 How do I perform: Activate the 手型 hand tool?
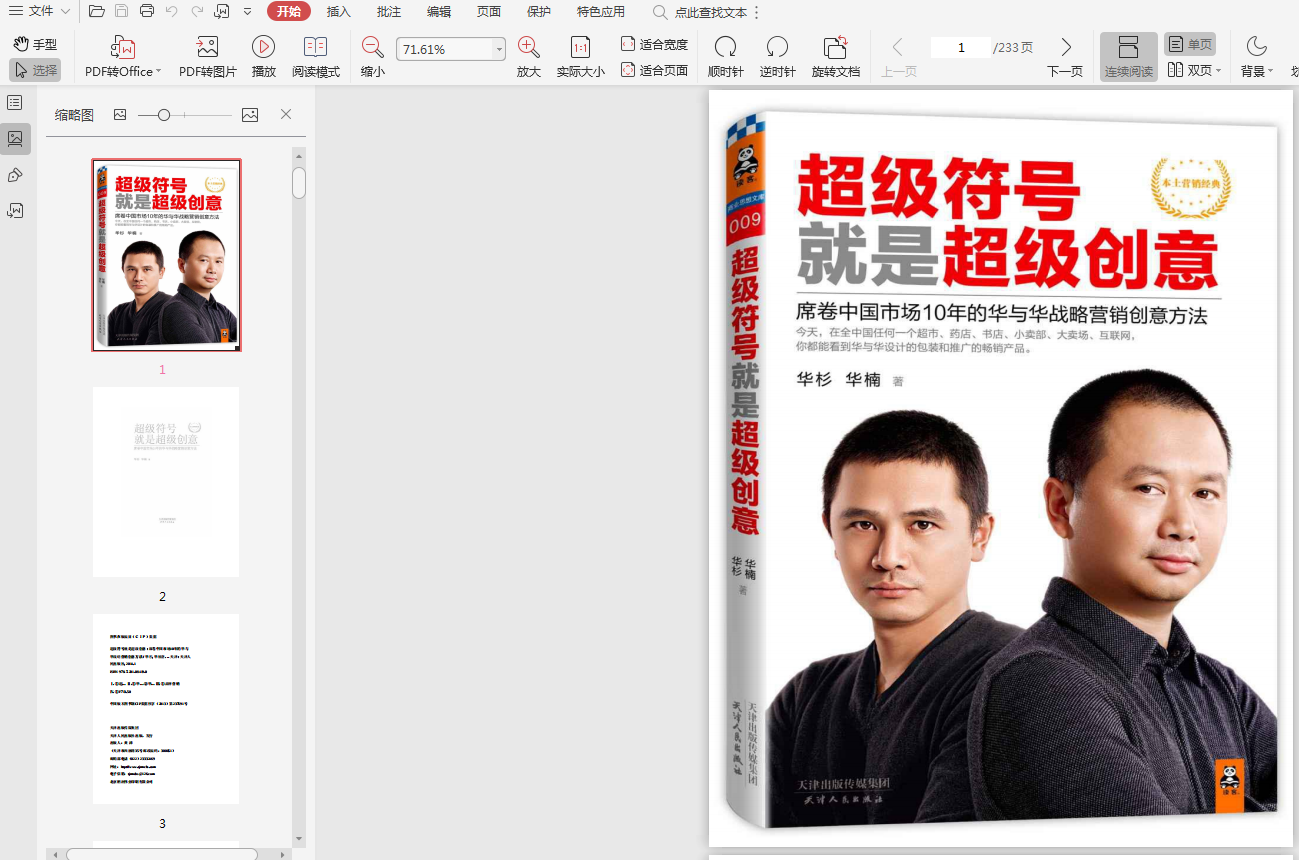(35, 44)
